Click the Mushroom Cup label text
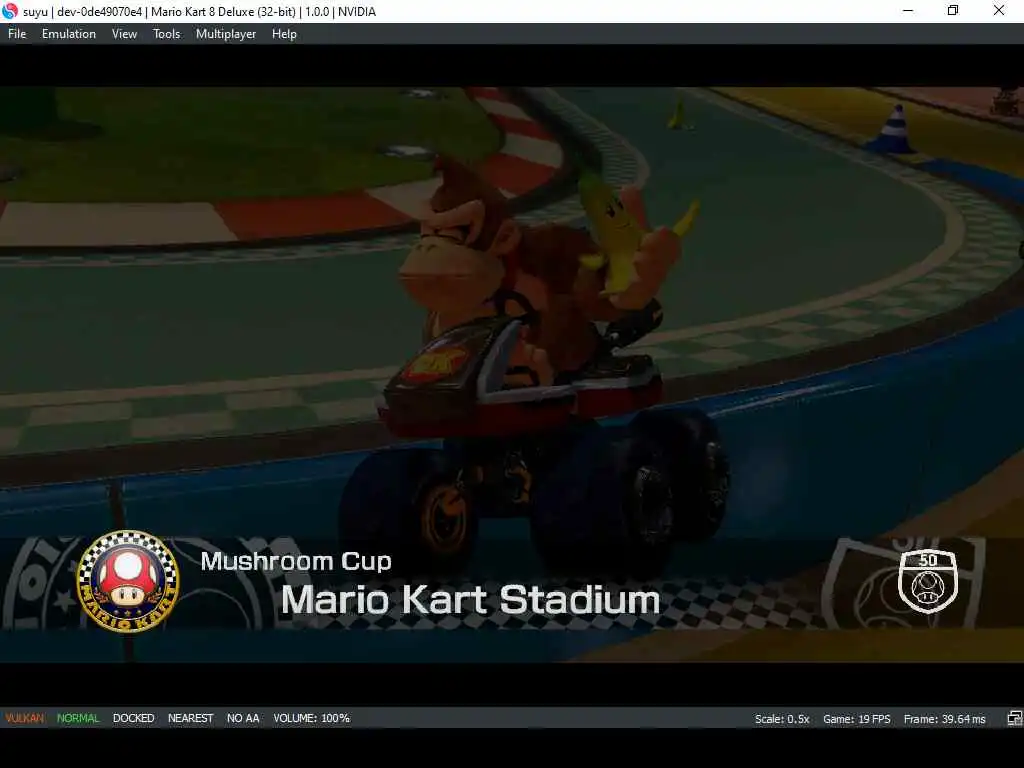Viewport: 1024px width, 768px height. [x=296, y=562]
